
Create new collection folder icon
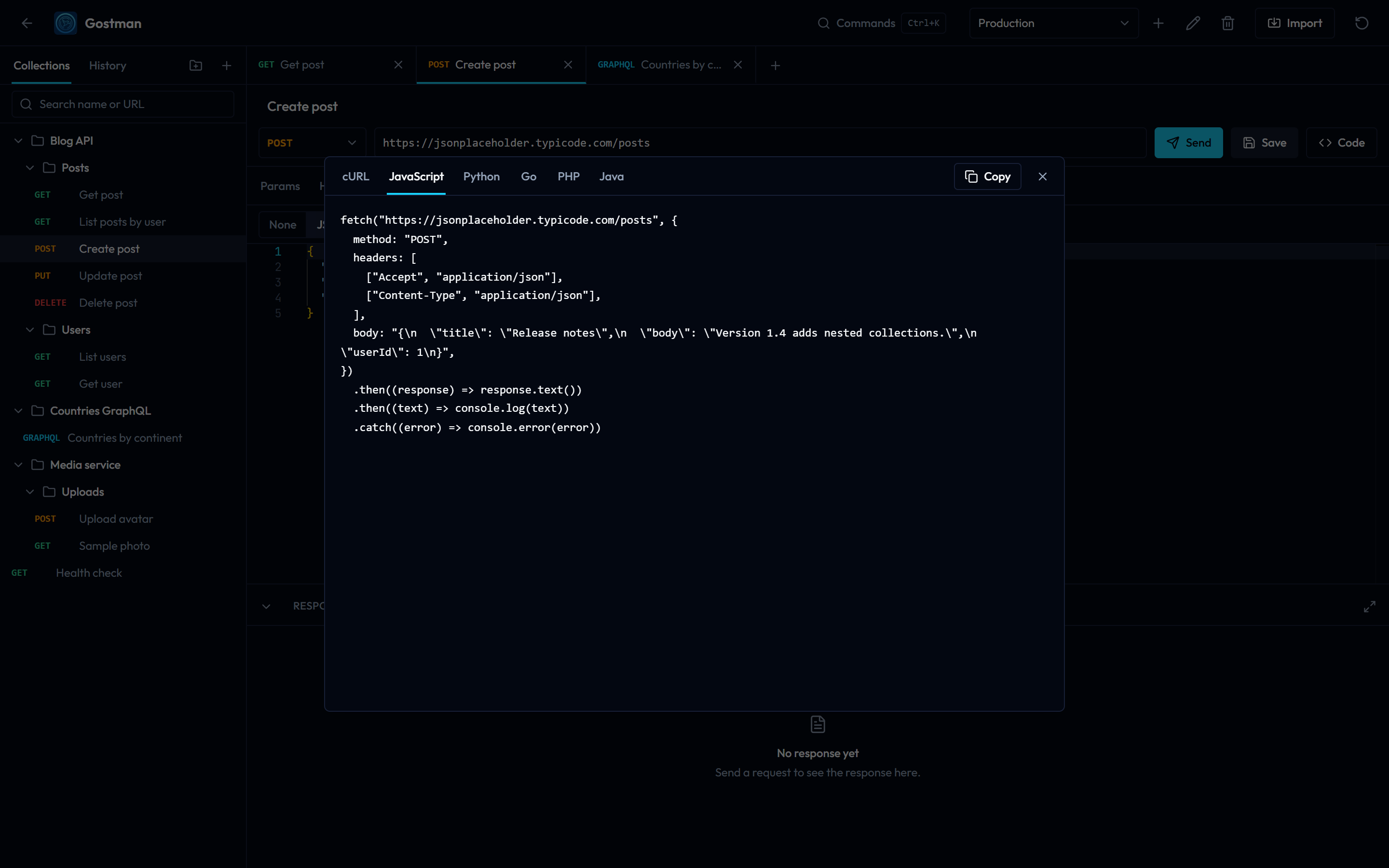[x=196, y=66]
